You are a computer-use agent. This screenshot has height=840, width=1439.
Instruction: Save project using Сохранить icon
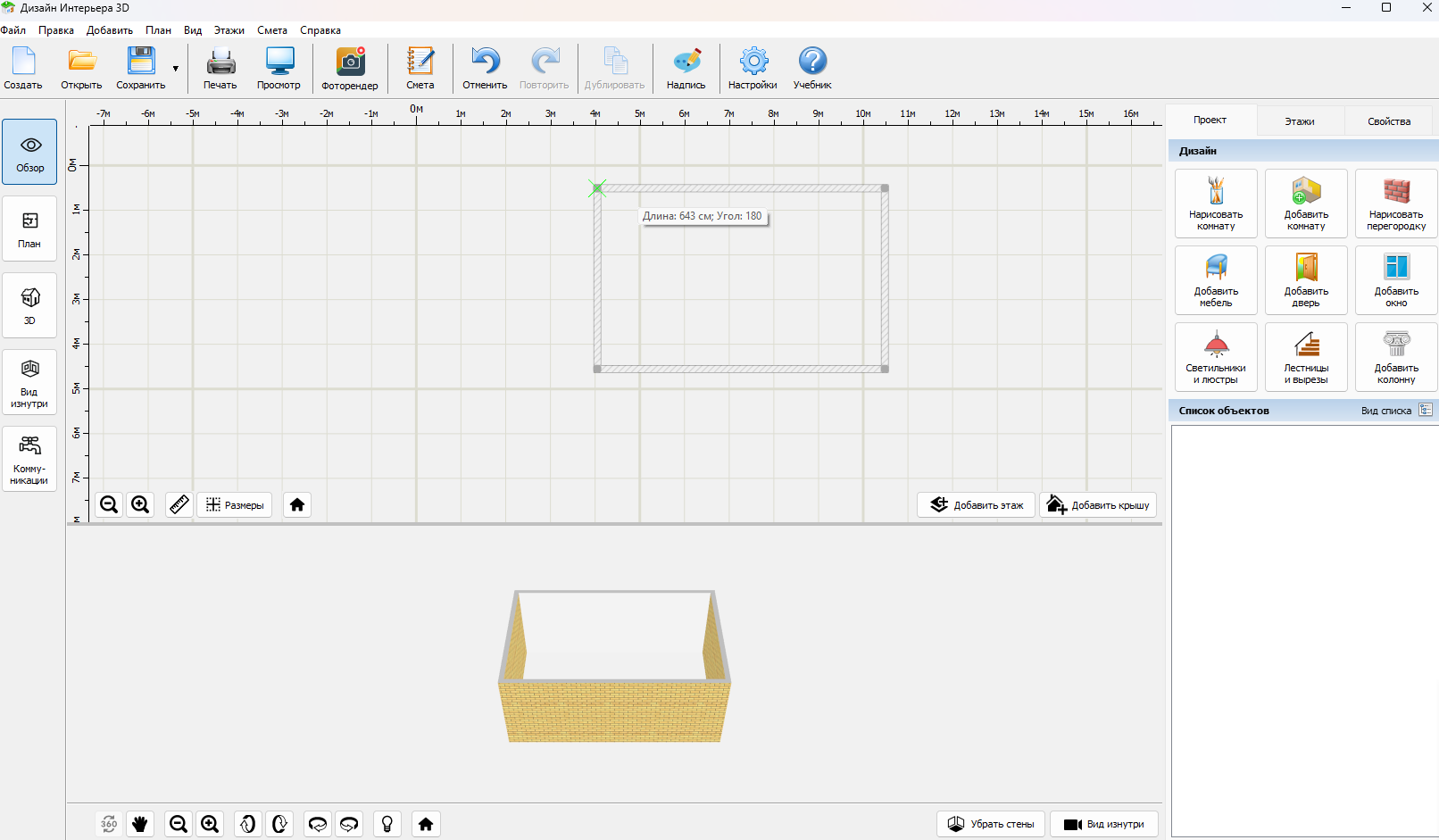click(x=140, y=68)
